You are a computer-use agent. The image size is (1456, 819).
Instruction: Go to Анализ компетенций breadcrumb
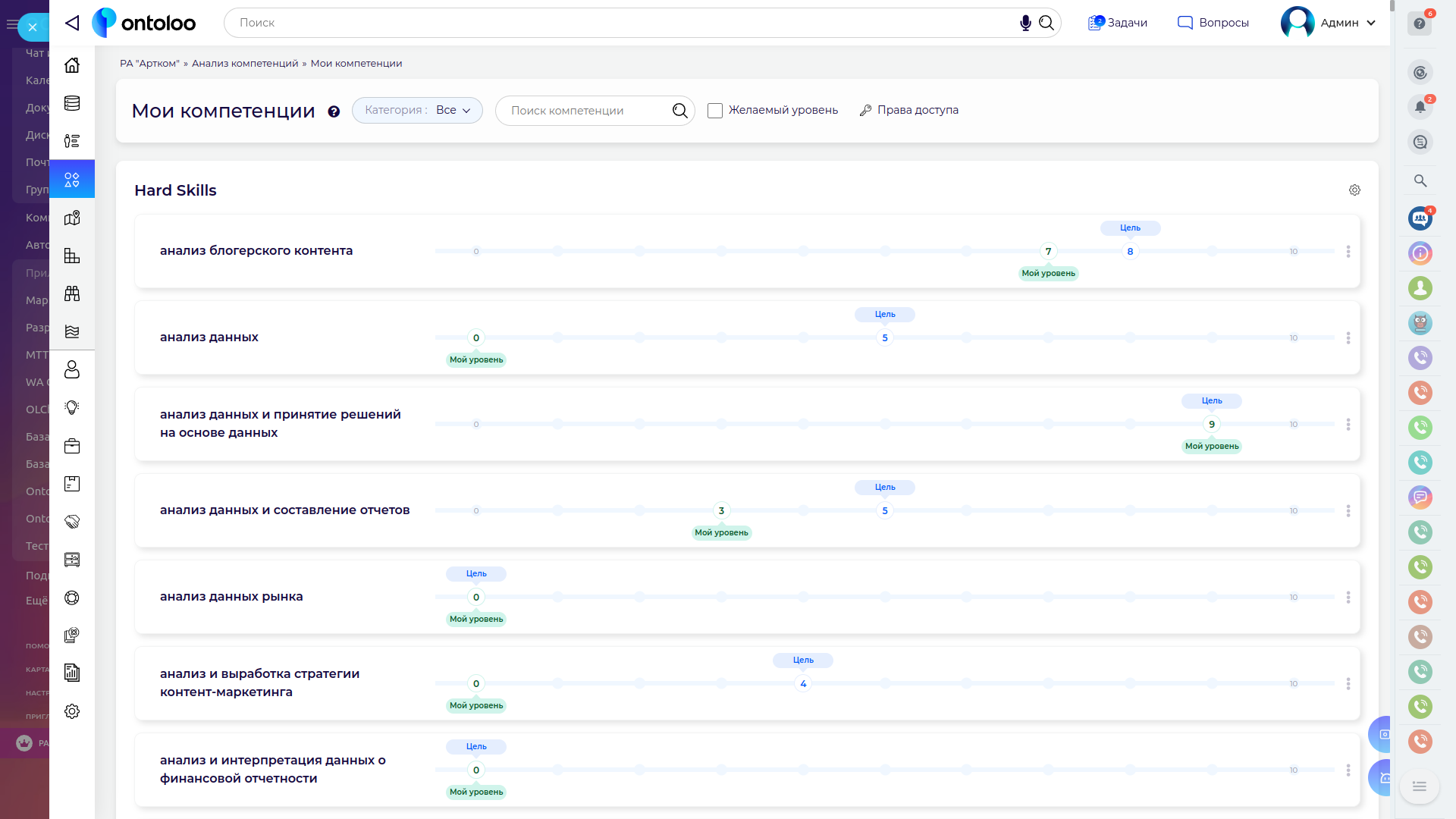tap(245, 64)
